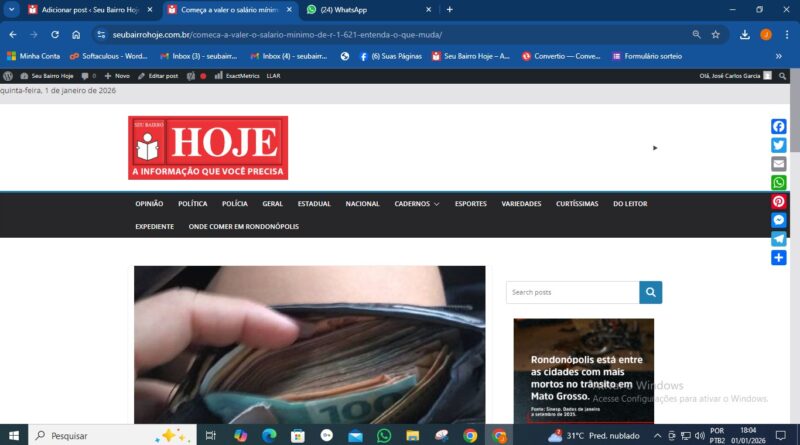Expand the CADERNOS menu dropdown

click(416, 204)
